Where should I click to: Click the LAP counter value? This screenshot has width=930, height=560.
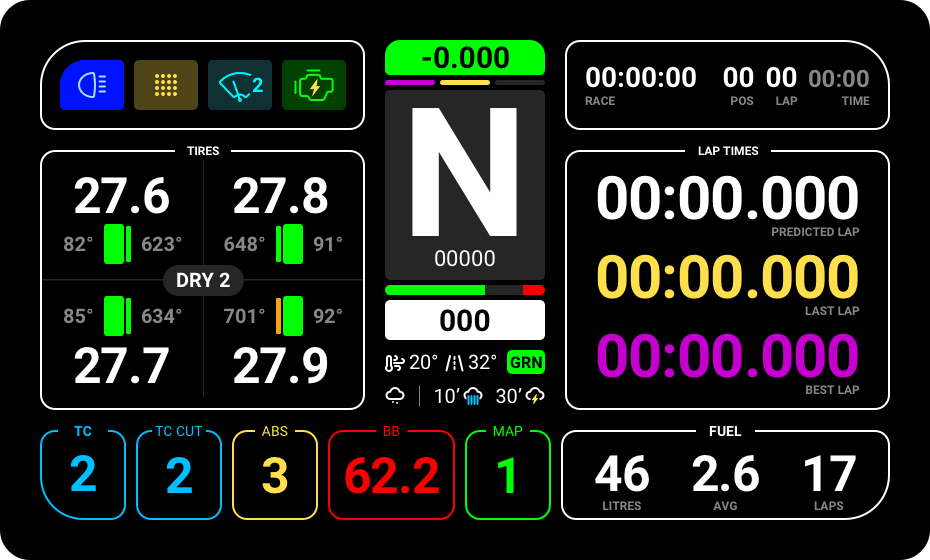[781, 78]
